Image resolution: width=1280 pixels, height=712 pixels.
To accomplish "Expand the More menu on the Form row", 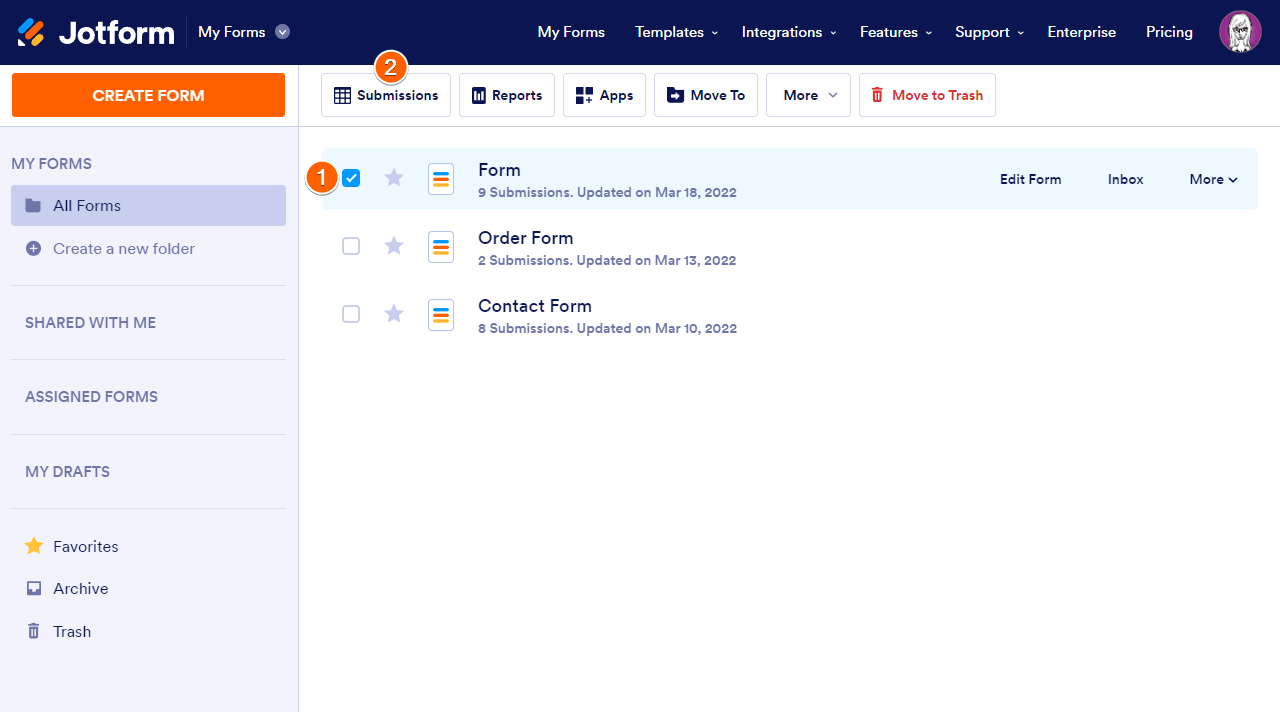I will point(1213,179).
